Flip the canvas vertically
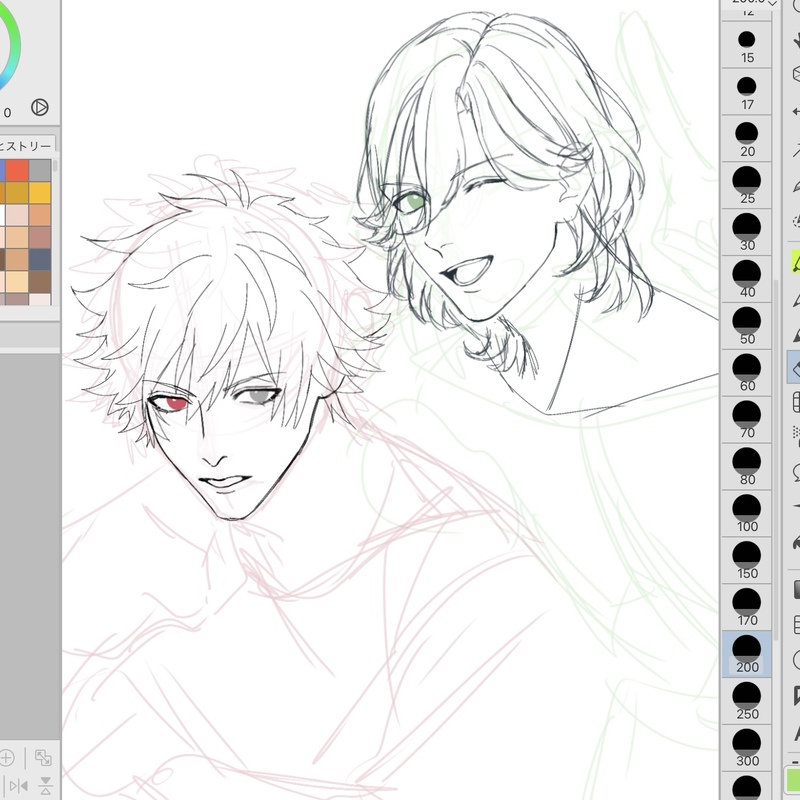This screenshot has width=800, height=800. click(x=45, y=785)
